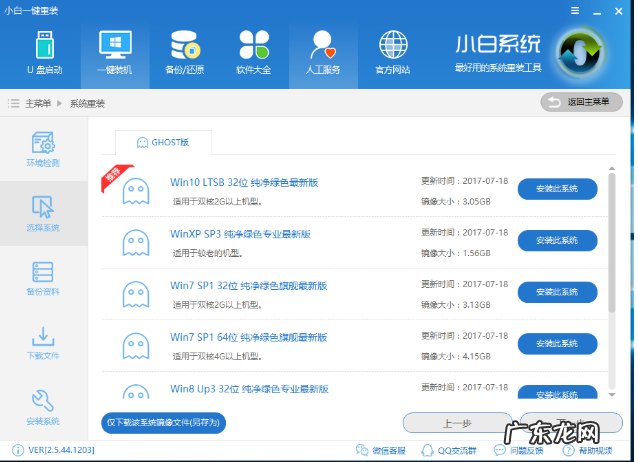Open 人工服务 support
The image size is (638, 462).
(323, 53)
